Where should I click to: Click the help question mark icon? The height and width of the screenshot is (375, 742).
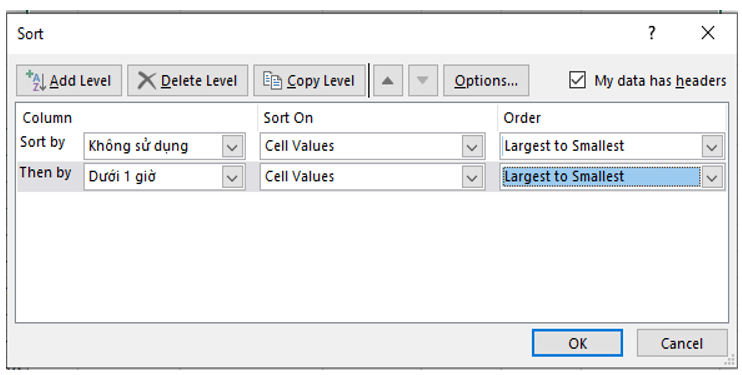pos(652,33)
